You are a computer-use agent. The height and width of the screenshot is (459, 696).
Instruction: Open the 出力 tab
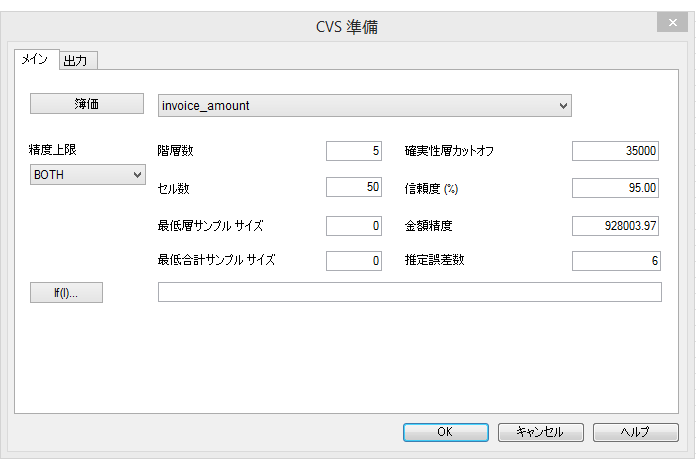click(x=76, y=61)
